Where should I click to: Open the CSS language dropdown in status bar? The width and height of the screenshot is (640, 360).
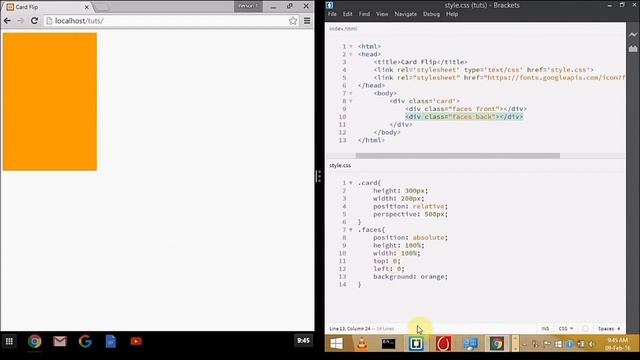tap(566, 329)
